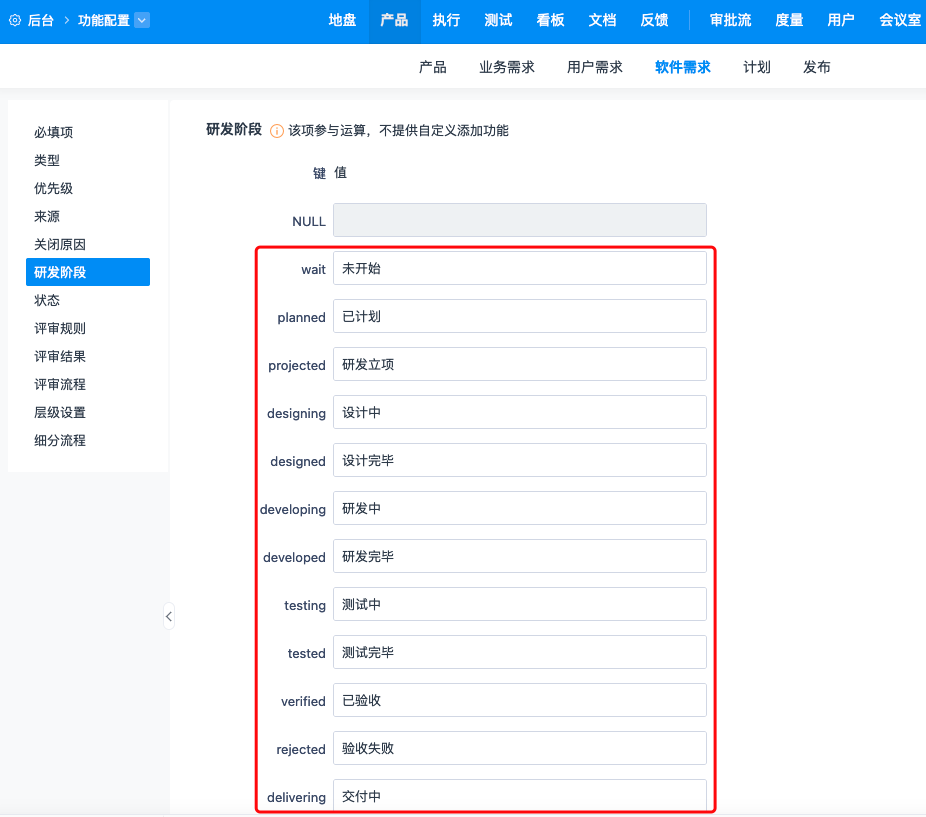The image size is (926, 817).
Task: Click the disabled NULL value field
Action: pos(520,220)
